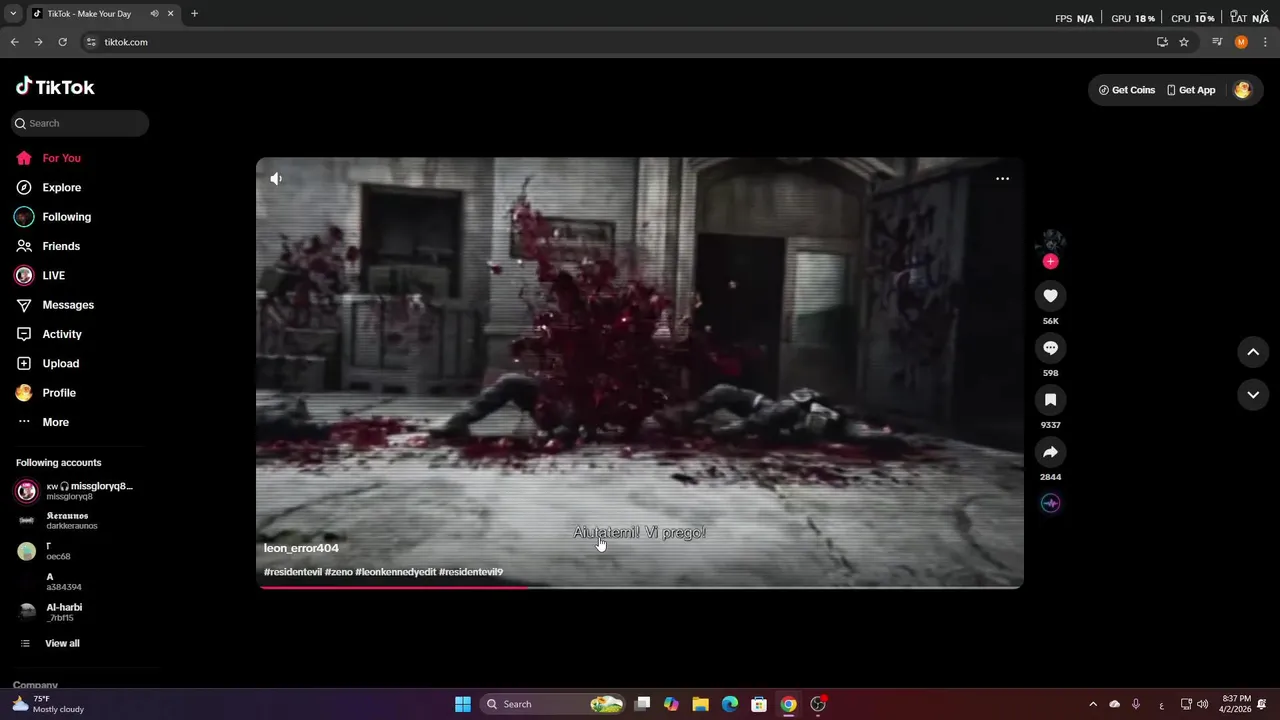This screenshot has width=1280, height=720.
Task: Open the weather widget showing 75°F
Action: pyautogui.click(x=47, y=704)
